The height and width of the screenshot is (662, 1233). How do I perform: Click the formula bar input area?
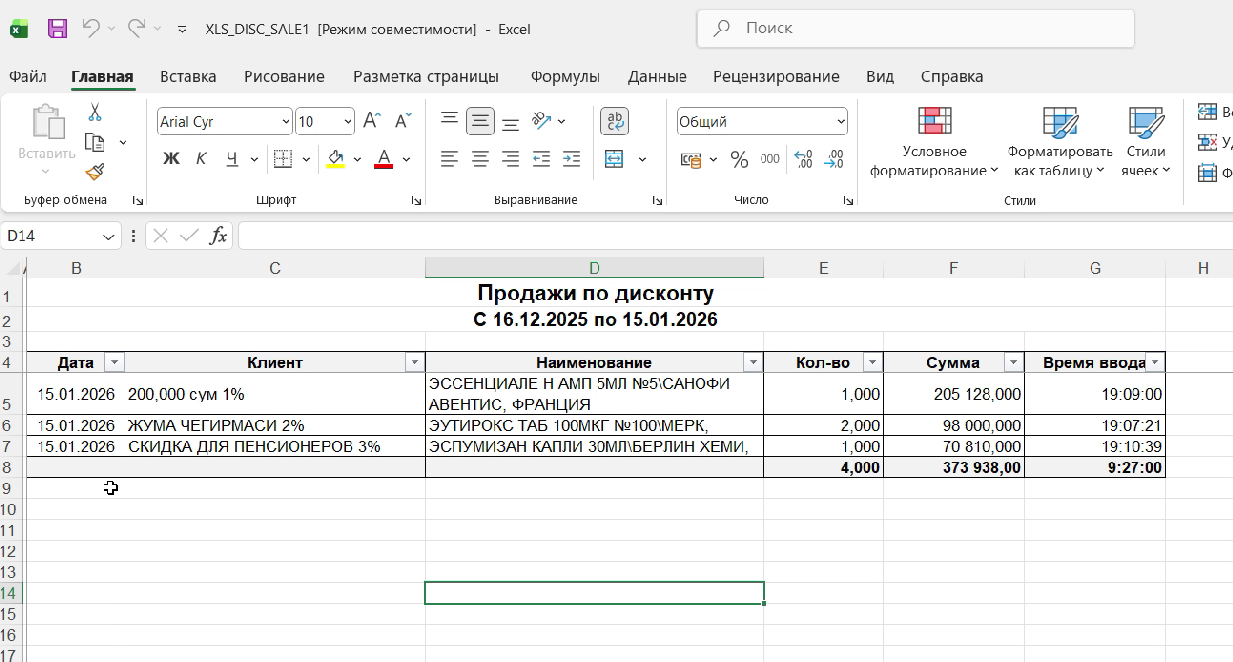(x=735, y=236)
